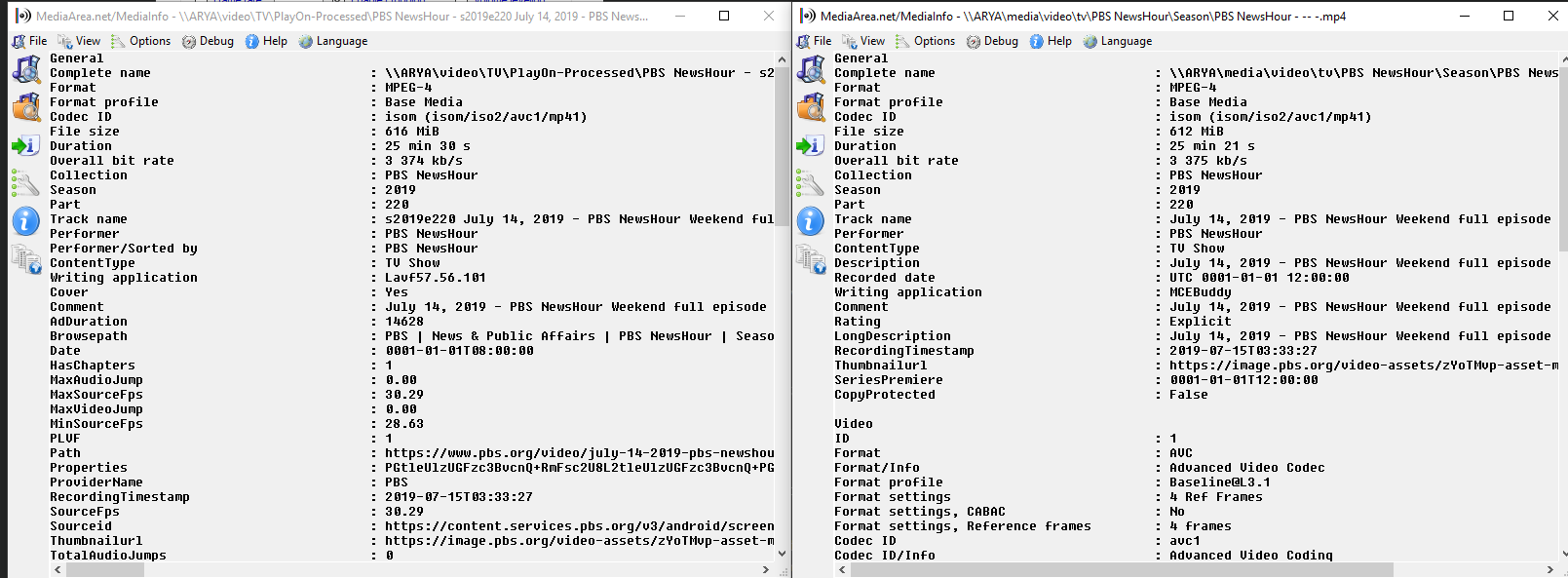Open folder icon in right window sidebar
Image resolution: width=1568 pixels, height=578 pixels.
810,107
